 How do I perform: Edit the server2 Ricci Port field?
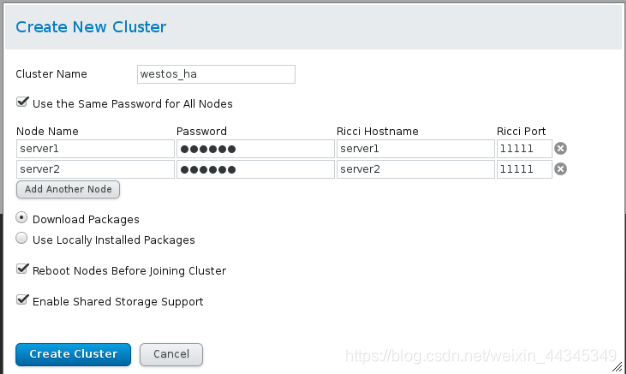525,170
